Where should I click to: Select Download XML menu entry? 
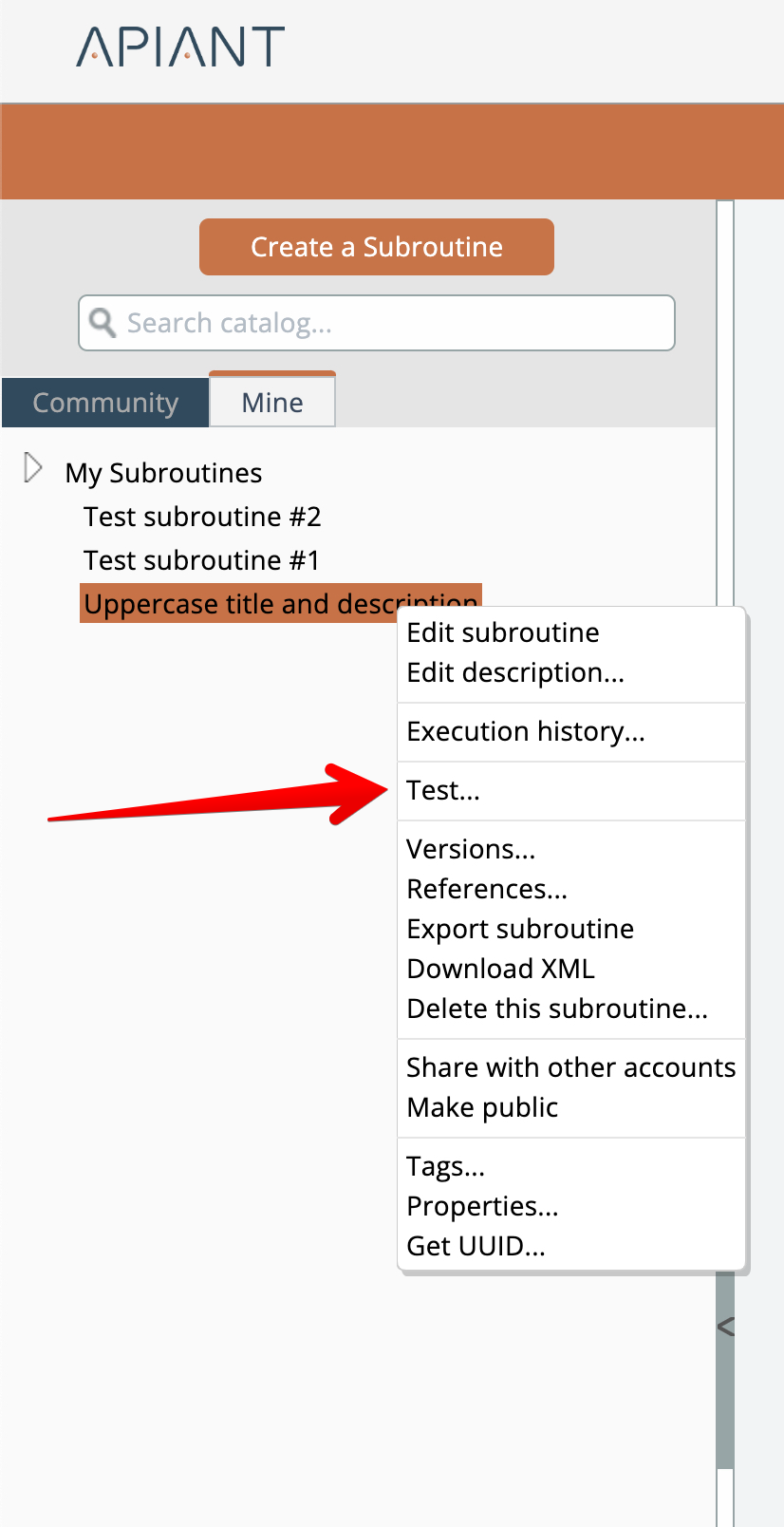click(500, 969)
